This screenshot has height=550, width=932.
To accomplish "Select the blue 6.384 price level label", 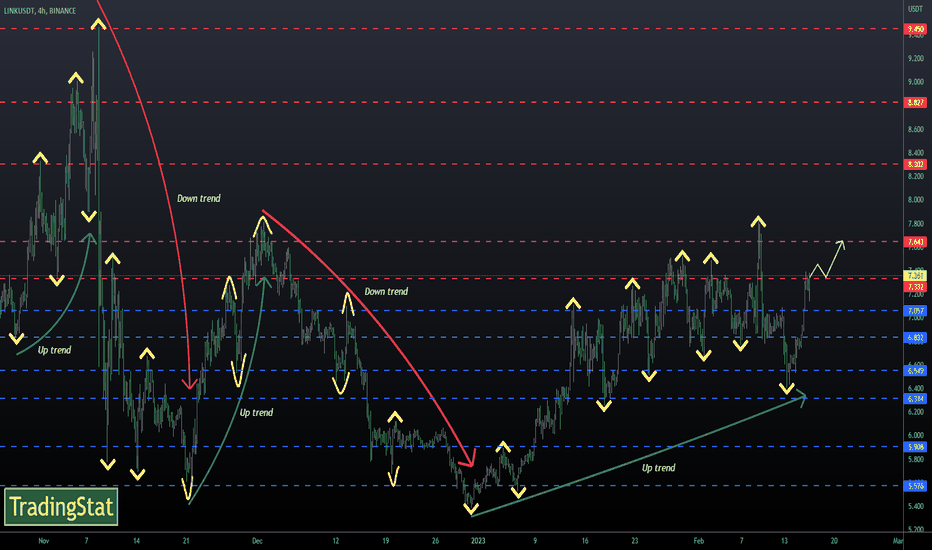I will point(915,398).
